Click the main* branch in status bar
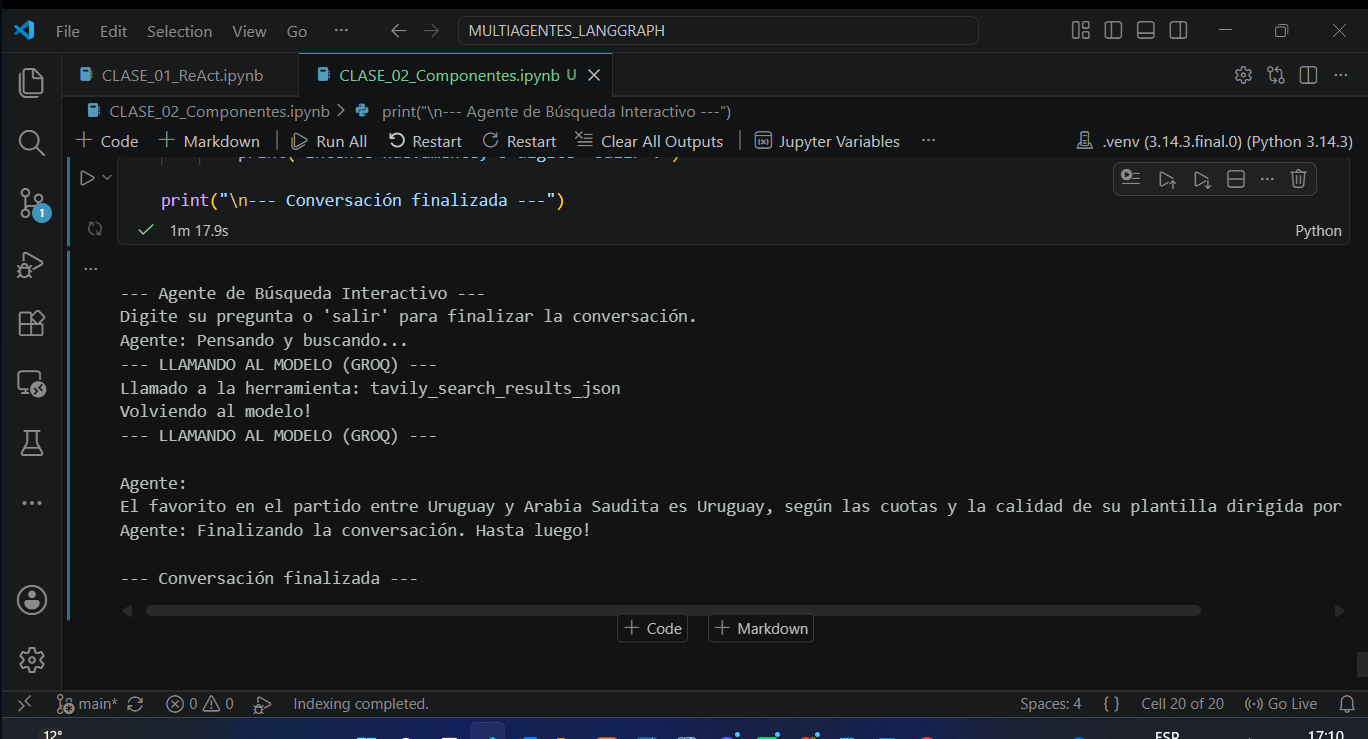 coord(87,704)
